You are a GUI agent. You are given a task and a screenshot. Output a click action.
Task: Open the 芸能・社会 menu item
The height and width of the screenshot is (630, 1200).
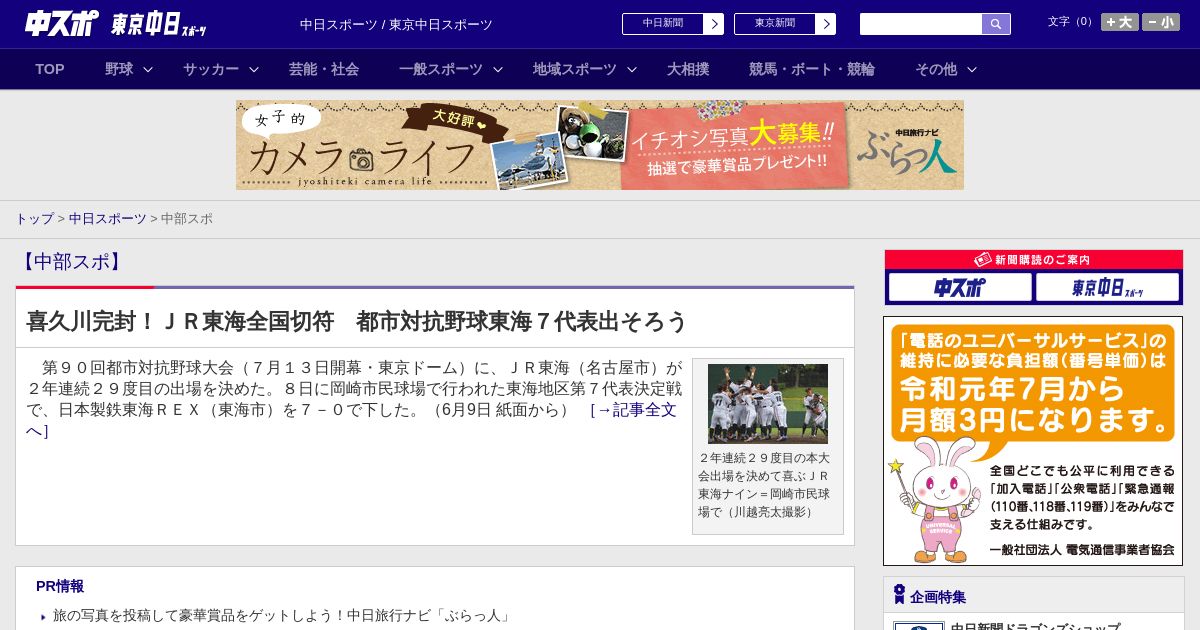pos(324,69)
